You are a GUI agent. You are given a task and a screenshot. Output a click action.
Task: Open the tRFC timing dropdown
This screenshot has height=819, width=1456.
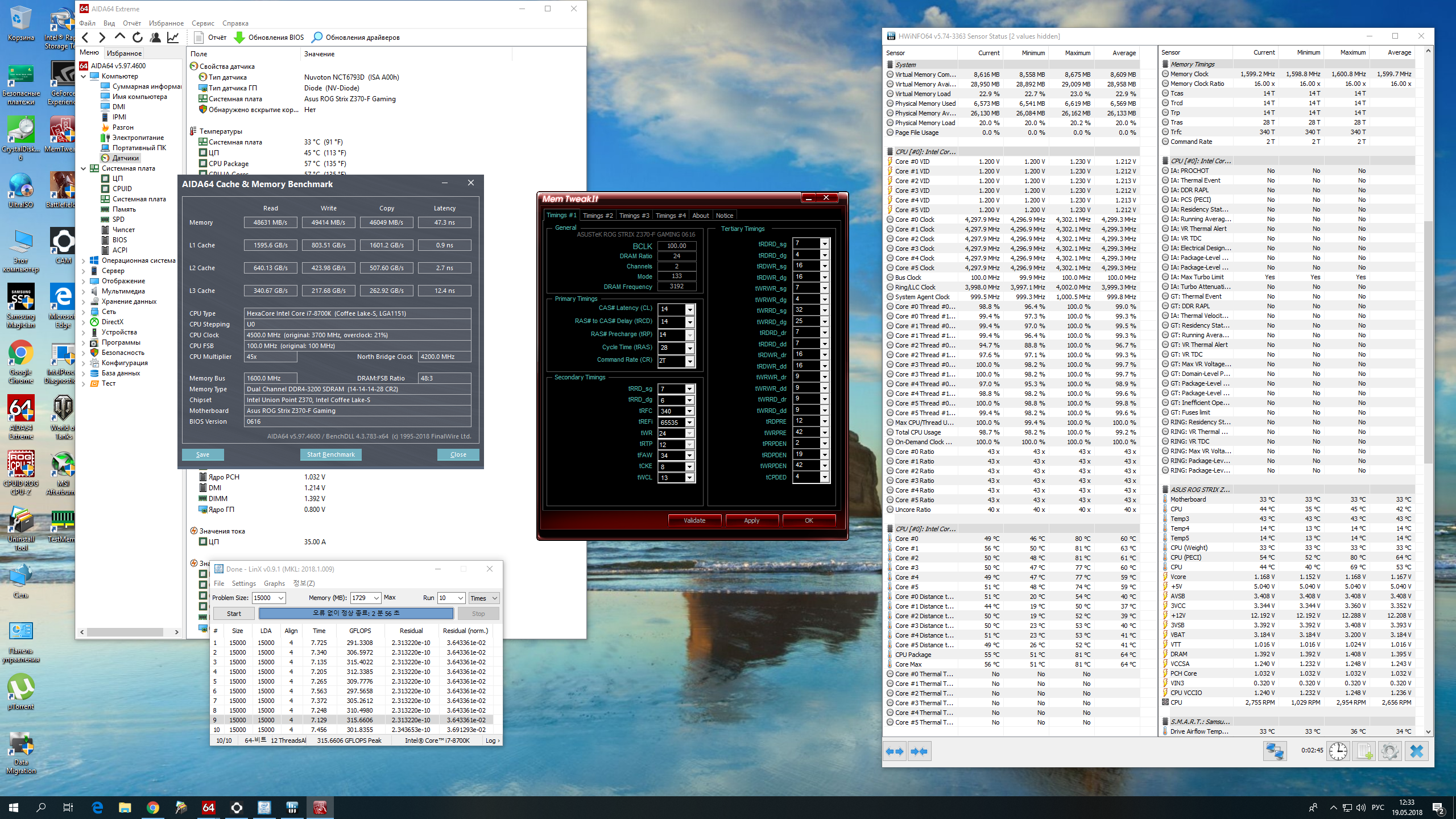click(689, 411)
